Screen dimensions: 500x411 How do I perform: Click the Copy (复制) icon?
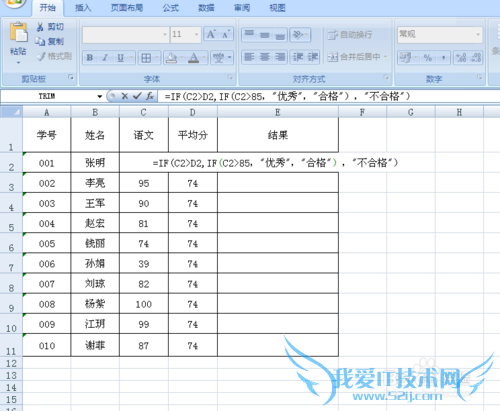point(40,41)
